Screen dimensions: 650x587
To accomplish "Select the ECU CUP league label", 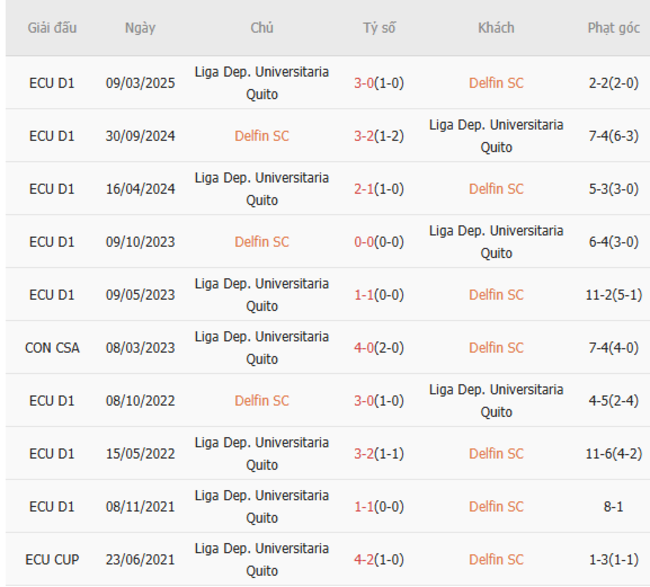I will point(51,560).
